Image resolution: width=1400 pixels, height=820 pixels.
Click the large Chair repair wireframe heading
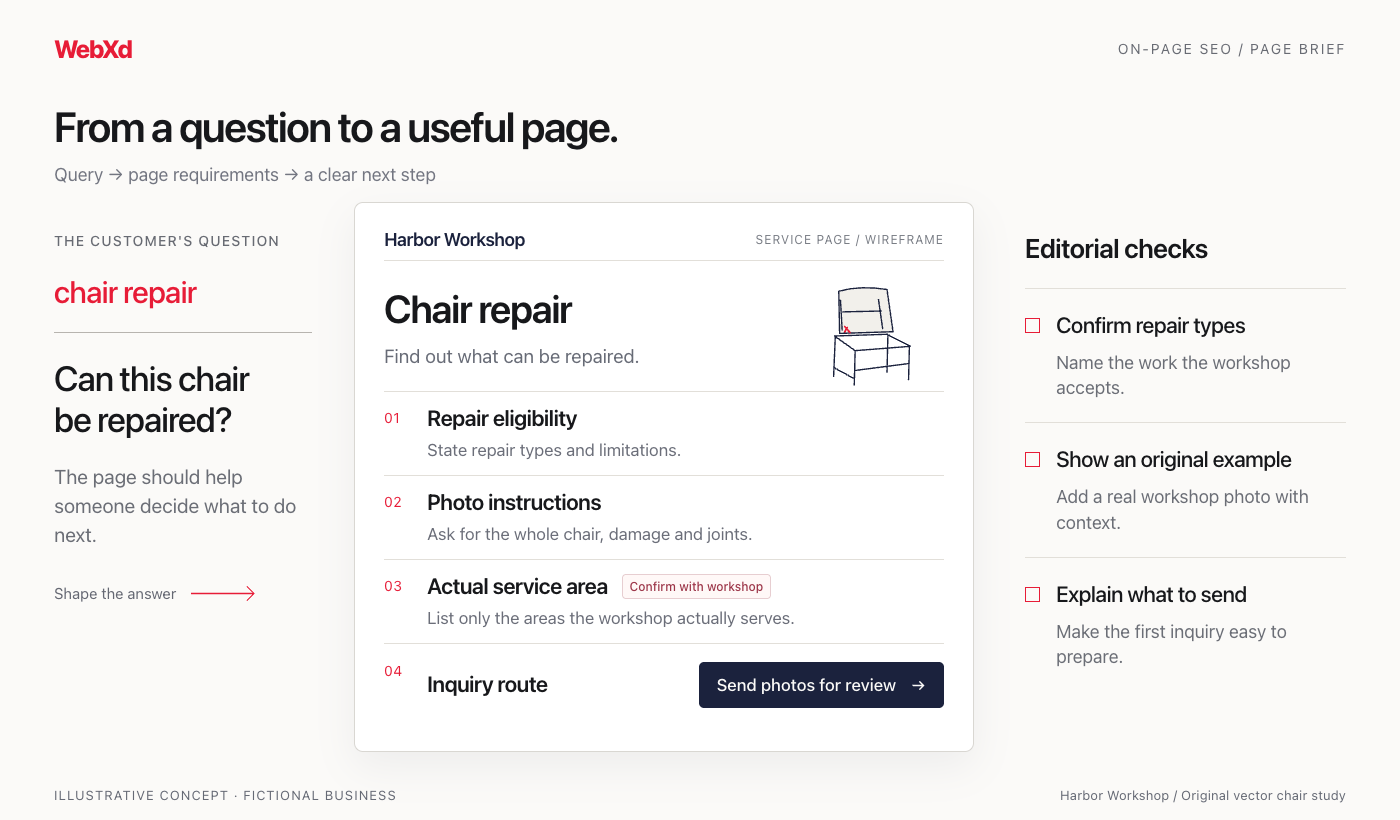coord(478,310)
